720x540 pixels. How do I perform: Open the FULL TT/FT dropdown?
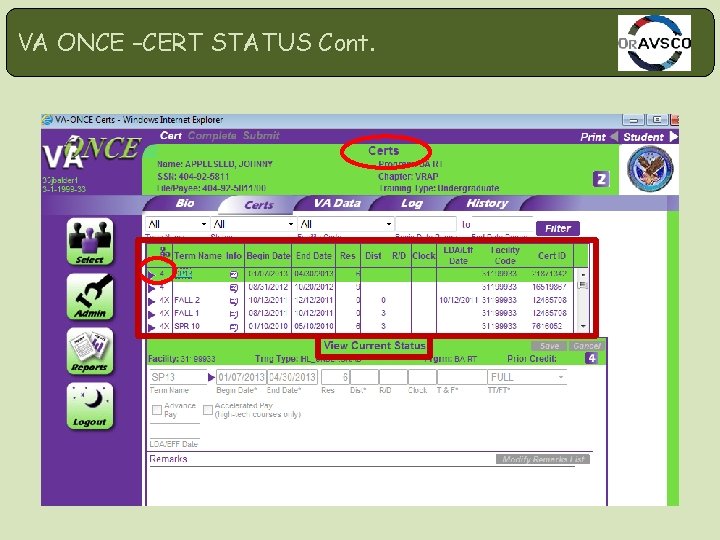tap(527, 377)
